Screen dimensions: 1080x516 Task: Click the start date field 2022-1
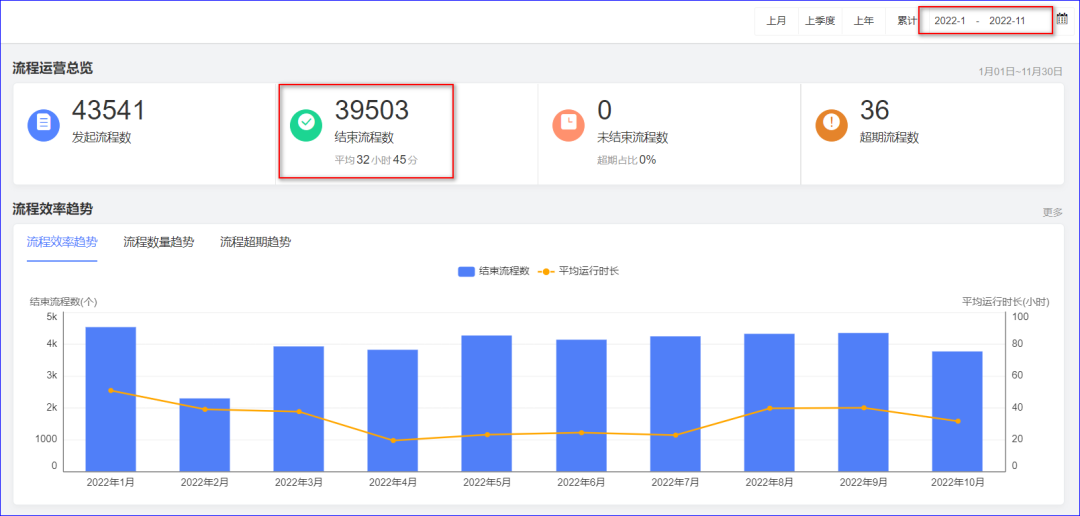948,21
